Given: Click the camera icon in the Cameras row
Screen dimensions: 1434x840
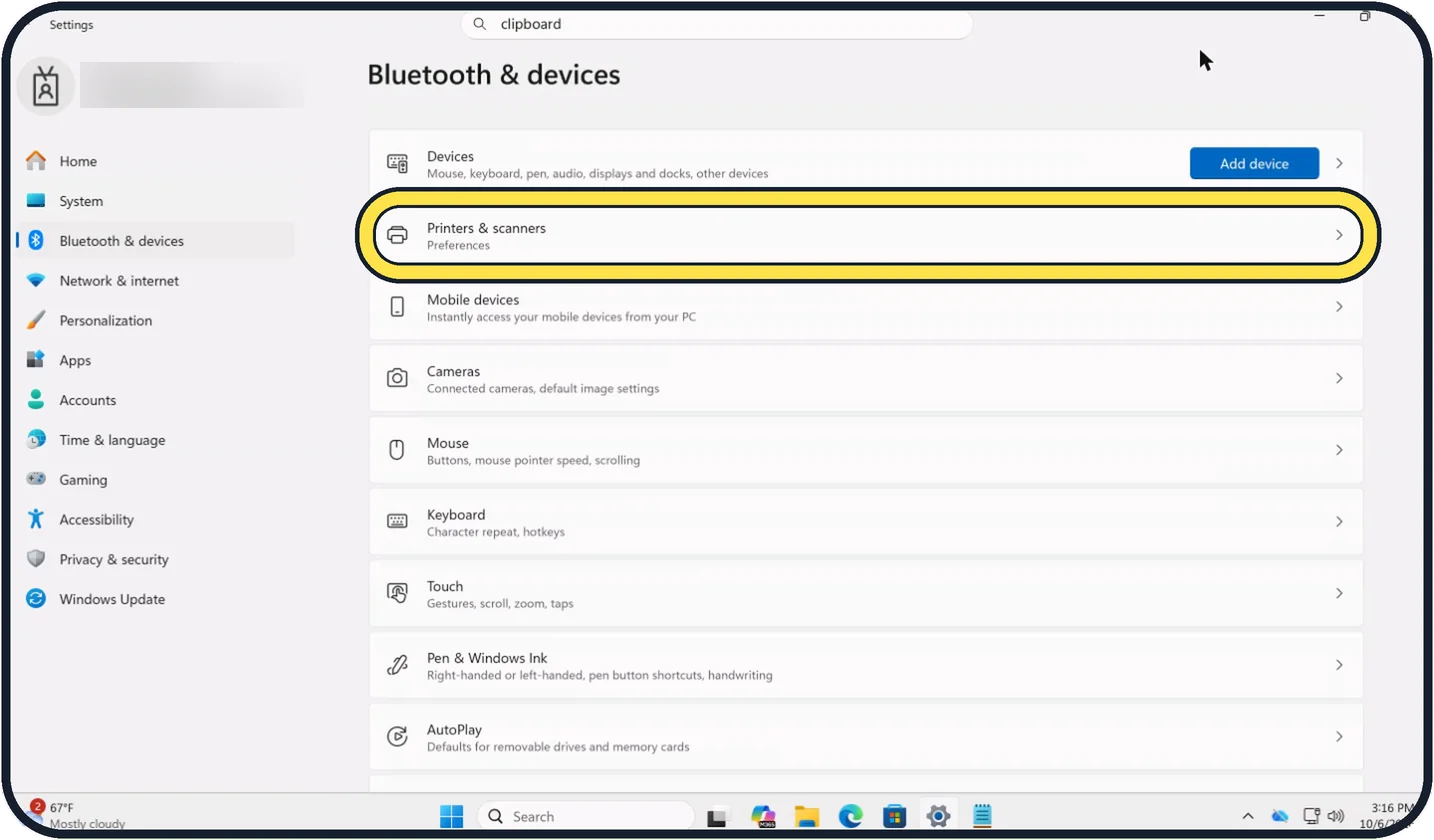Looking at the screenshot, I should pyautogui.click(x=397, y=378).
